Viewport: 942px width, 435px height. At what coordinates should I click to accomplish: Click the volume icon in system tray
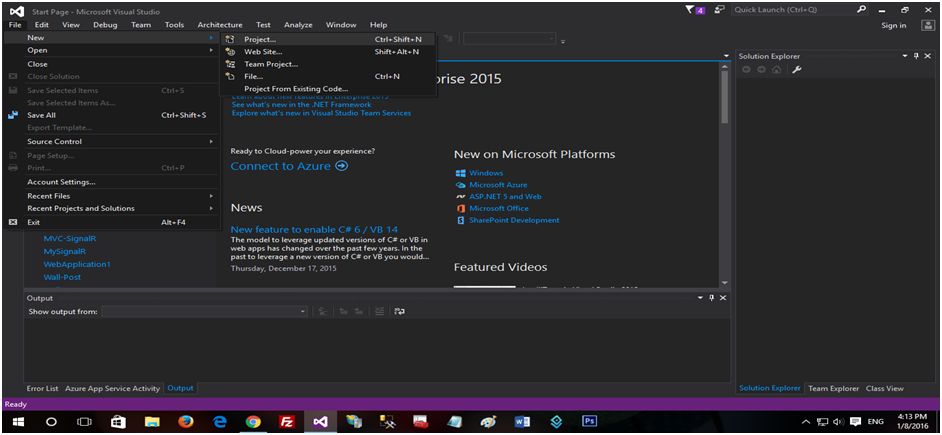pyautogui.click(x=836, y=422)
